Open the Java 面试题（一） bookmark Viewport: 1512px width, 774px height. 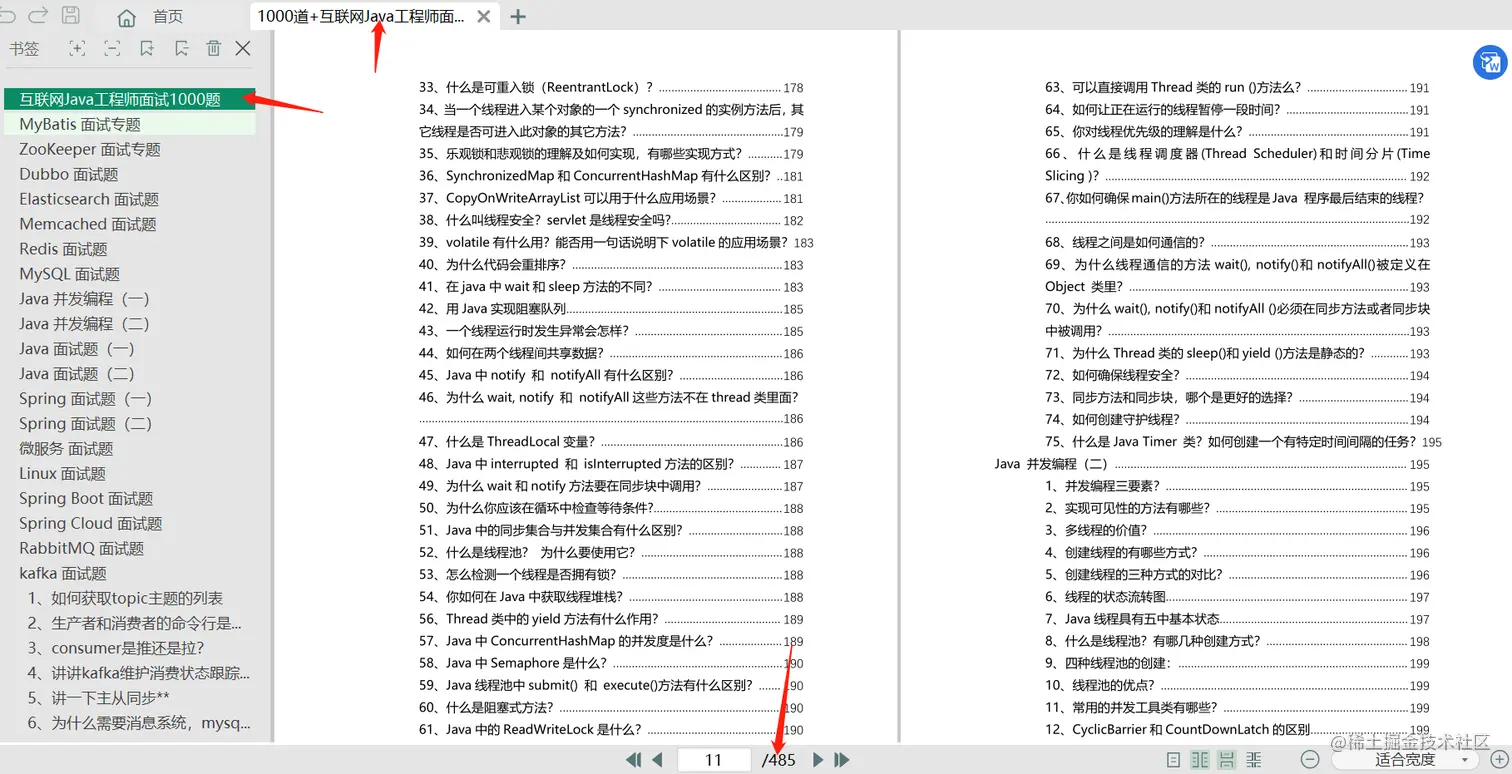click(x=77, y=349)
